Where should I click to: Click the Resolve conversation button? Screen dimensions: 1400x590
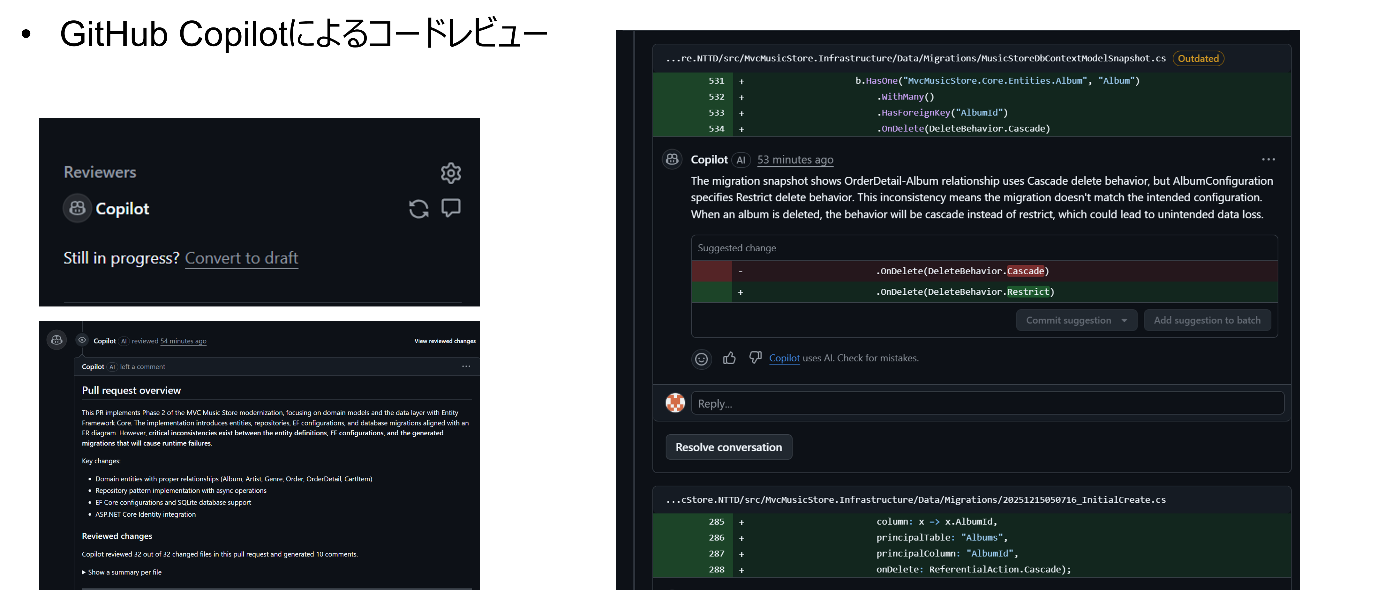click(x=729, y=447)
